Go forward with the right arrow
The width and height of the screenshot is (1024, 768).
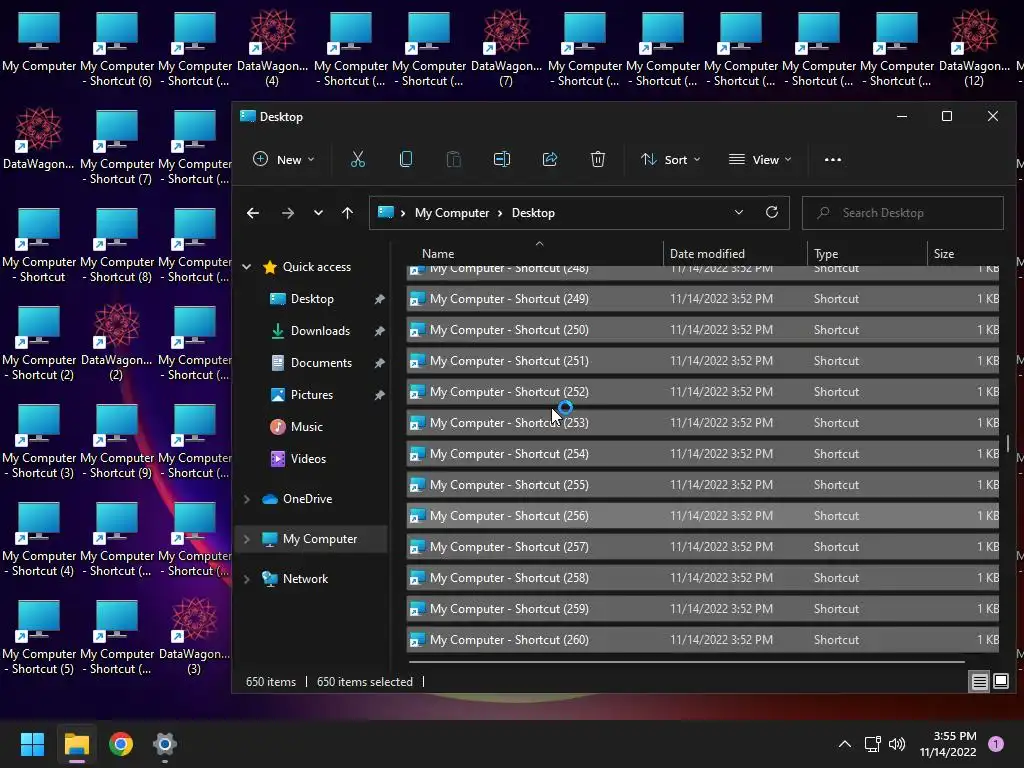pos(287,213)
